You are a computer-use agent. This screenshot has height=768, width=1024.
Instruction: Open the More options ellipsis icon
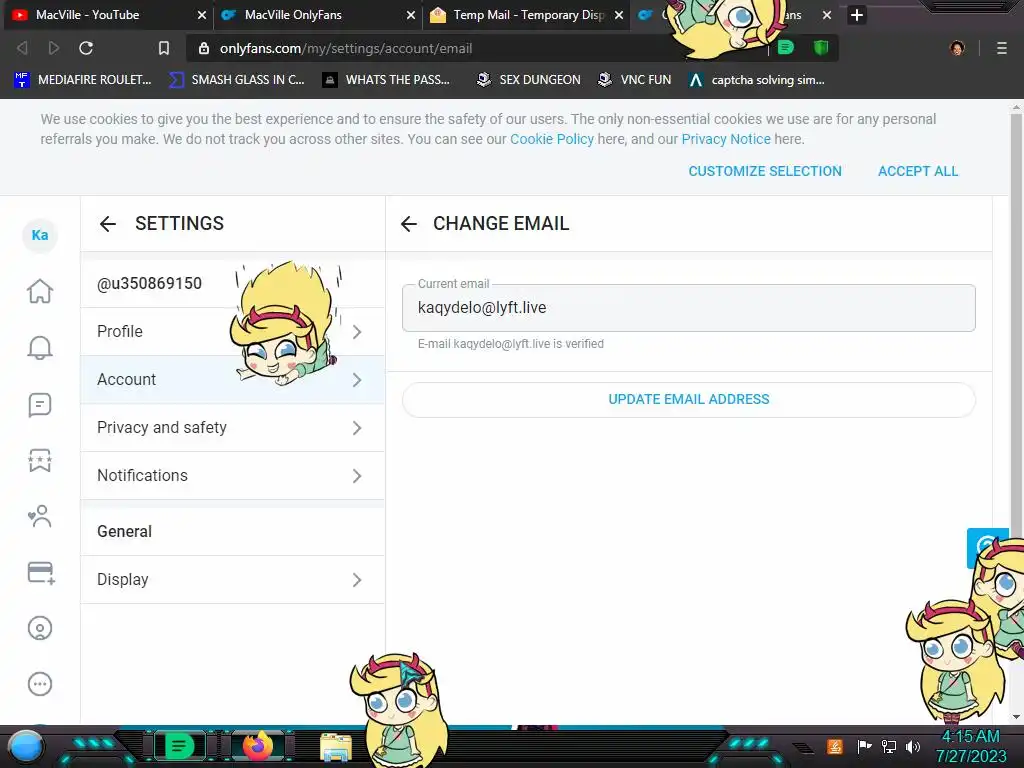click(40, 684)
